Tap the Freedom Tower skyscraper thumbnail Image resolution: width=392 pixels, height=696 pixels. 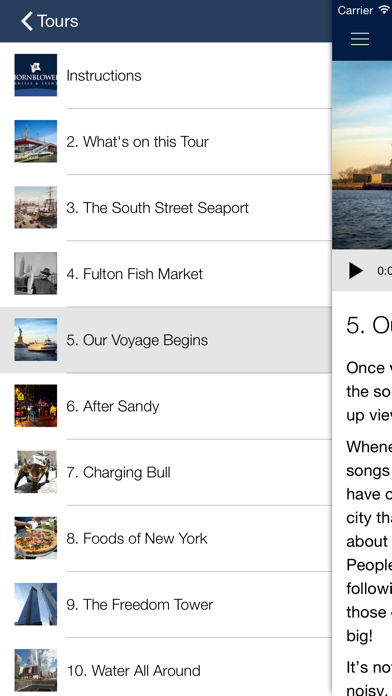[x=36, y=604]
